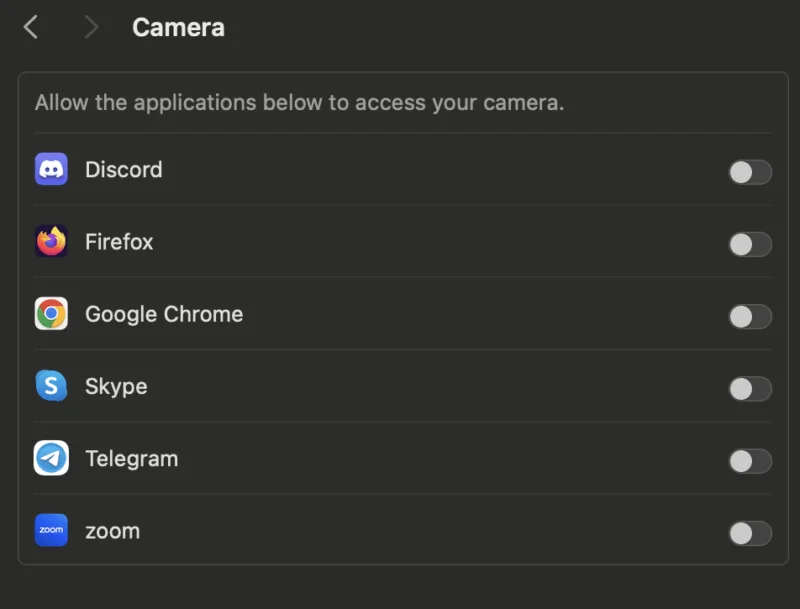800x609 pixels.
Task: Click the Camera settings title
Action: pyautogui.click(x=178, y=28)
